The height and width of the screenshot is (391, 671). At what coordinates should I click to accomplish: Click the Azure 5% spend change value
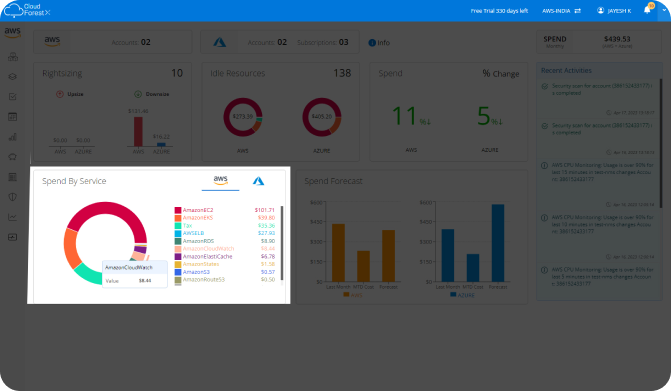click(x=490, y=116)
